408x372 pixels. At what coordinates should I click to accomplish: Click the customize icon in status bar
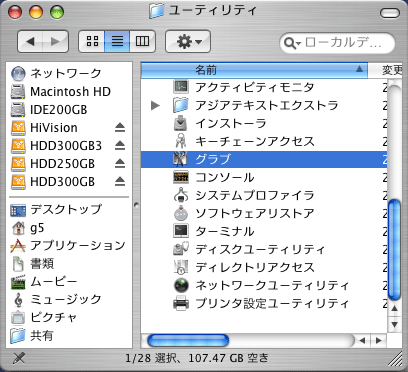pyautogui.click(x=19, y=358)
